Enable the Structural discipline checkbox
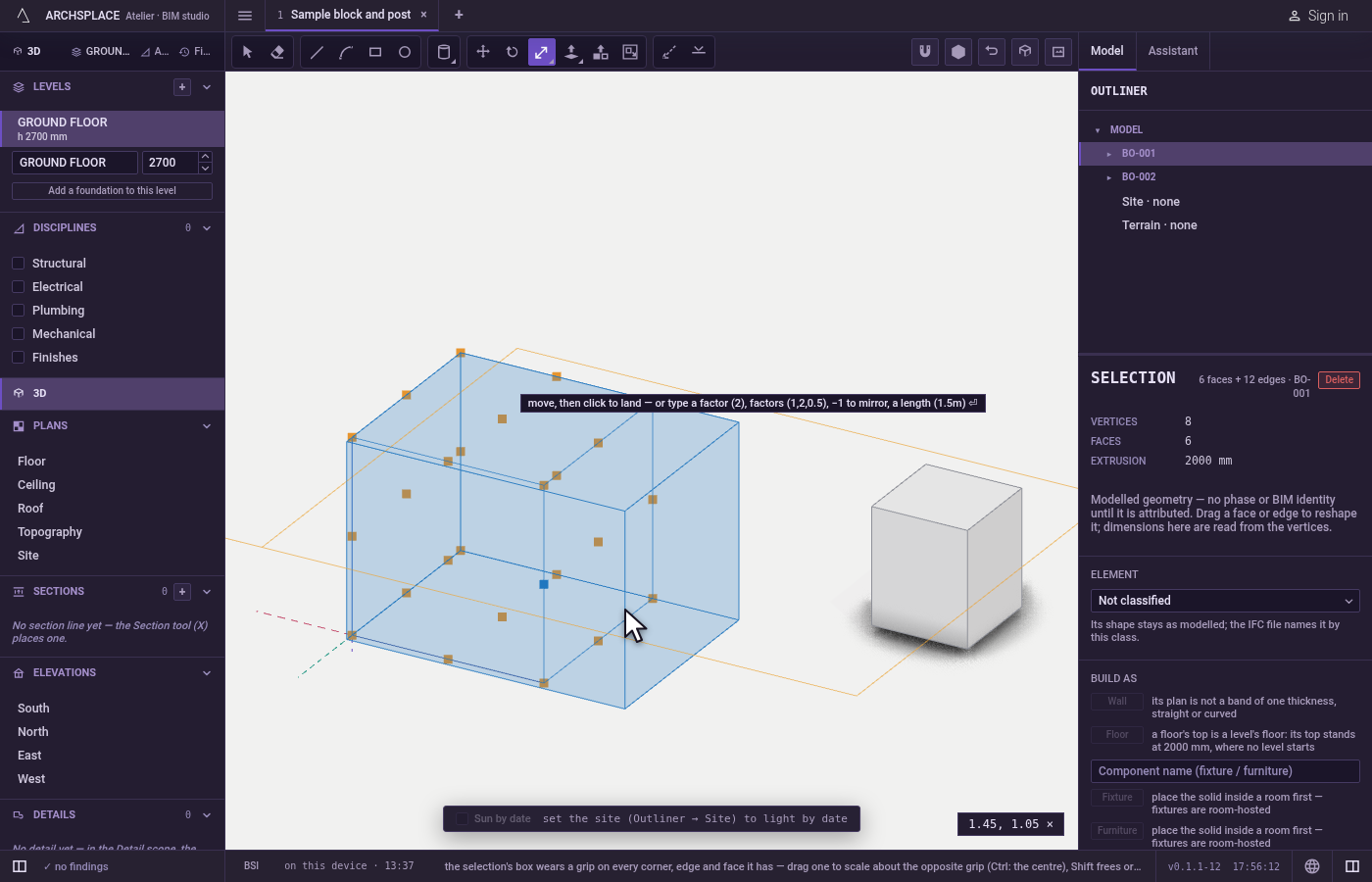This screenshot has height=882, width=1372. tap(18, 263)
